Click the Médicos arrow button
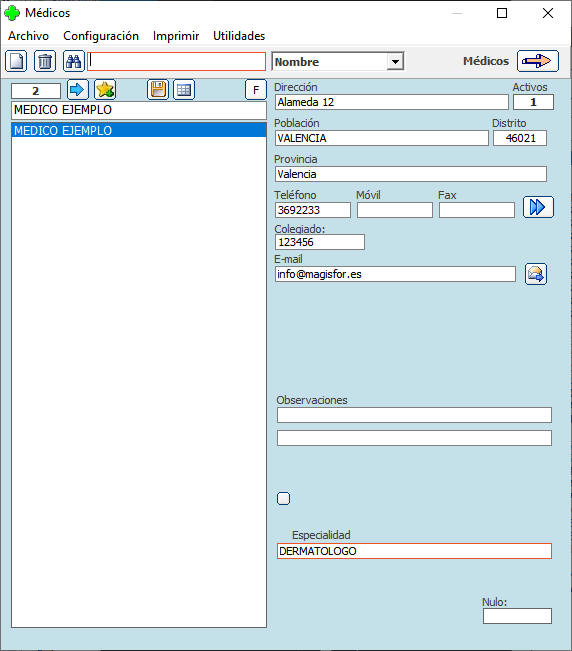The width and height of the screenshot is (572, 651). coord(538,61)
